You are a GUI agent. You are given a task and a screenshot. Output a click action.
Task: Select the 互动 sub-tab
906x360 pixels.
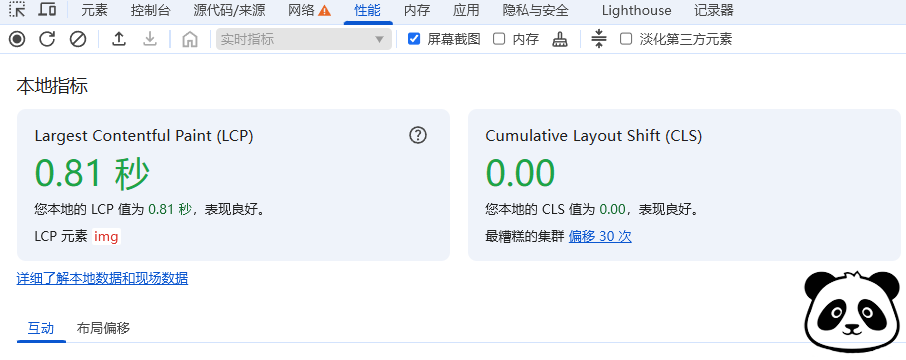coord(41,328)
